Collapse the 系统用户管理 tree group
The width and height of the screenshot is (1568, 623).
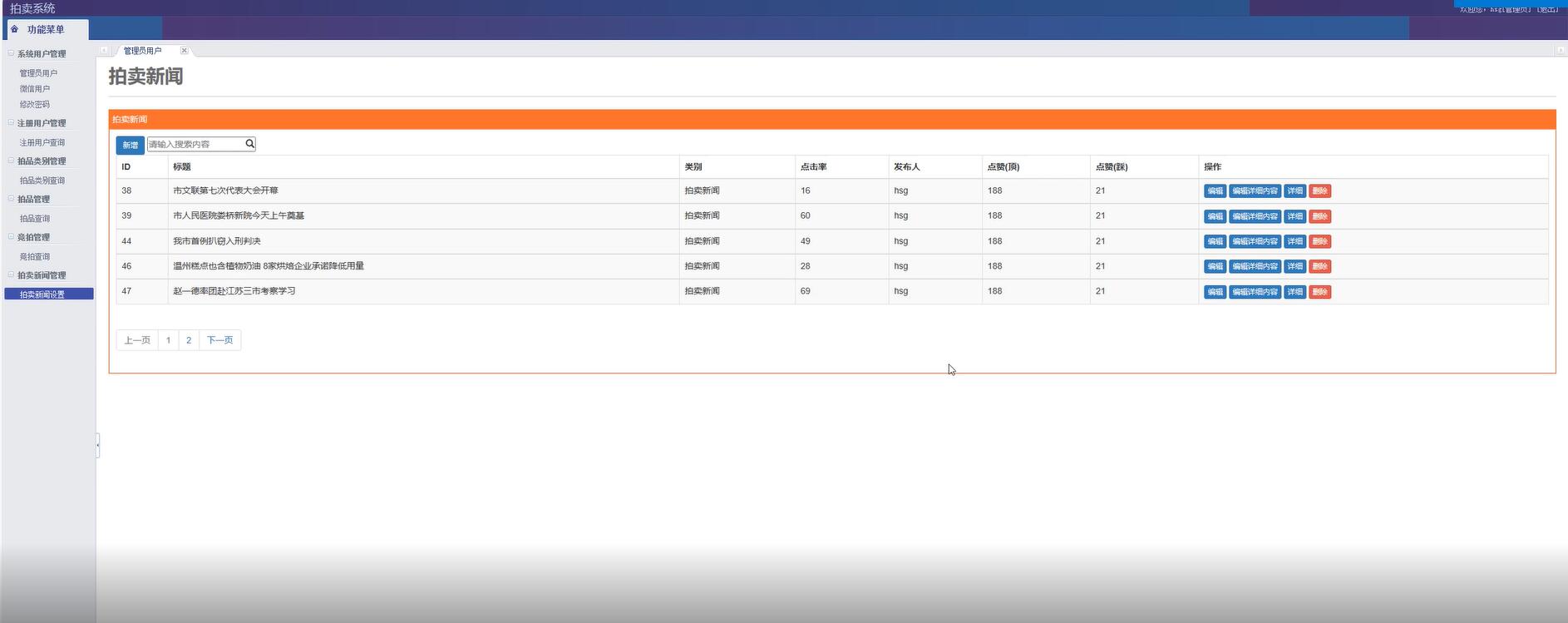11,53
